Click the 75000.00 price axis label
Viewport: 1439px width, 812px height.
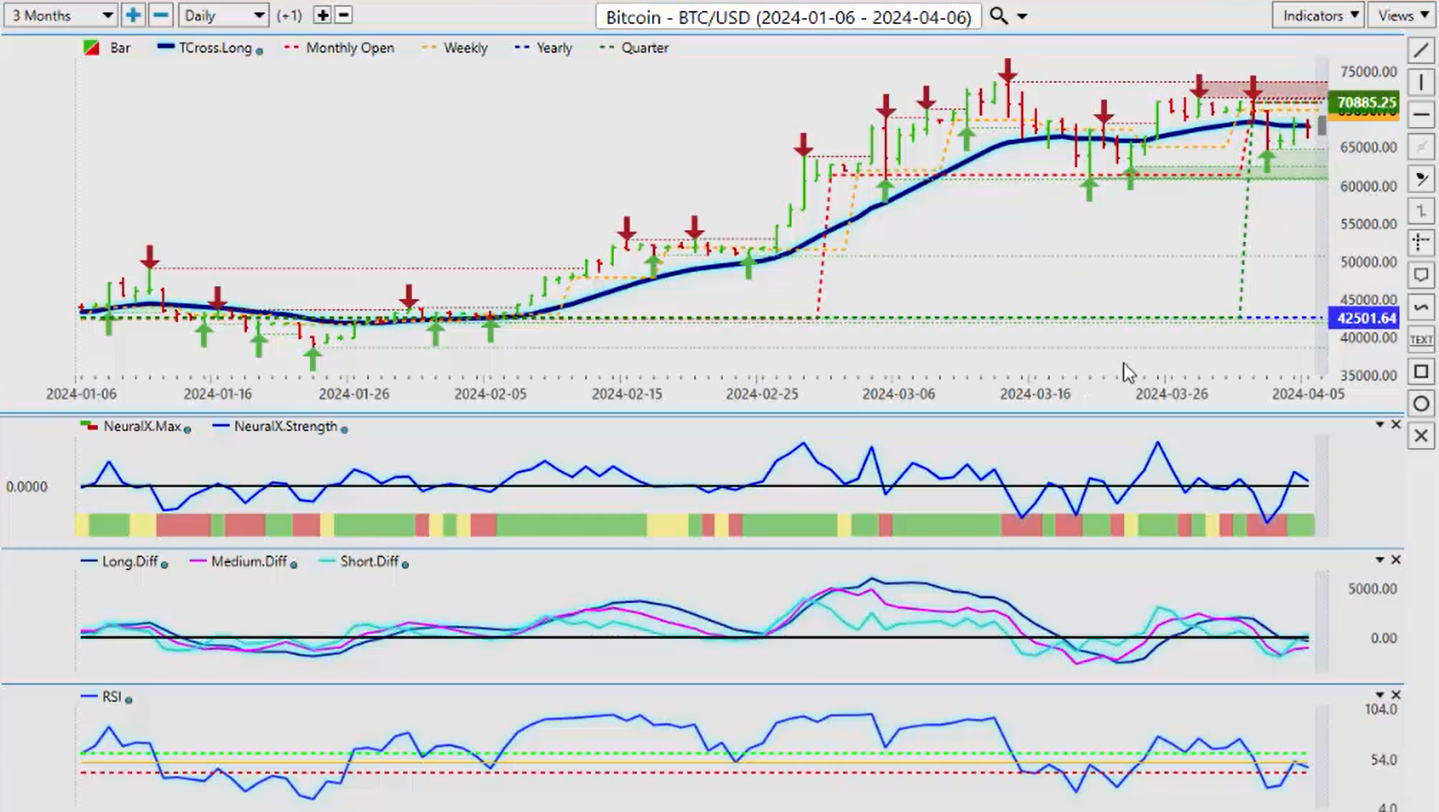point(1367,72)
